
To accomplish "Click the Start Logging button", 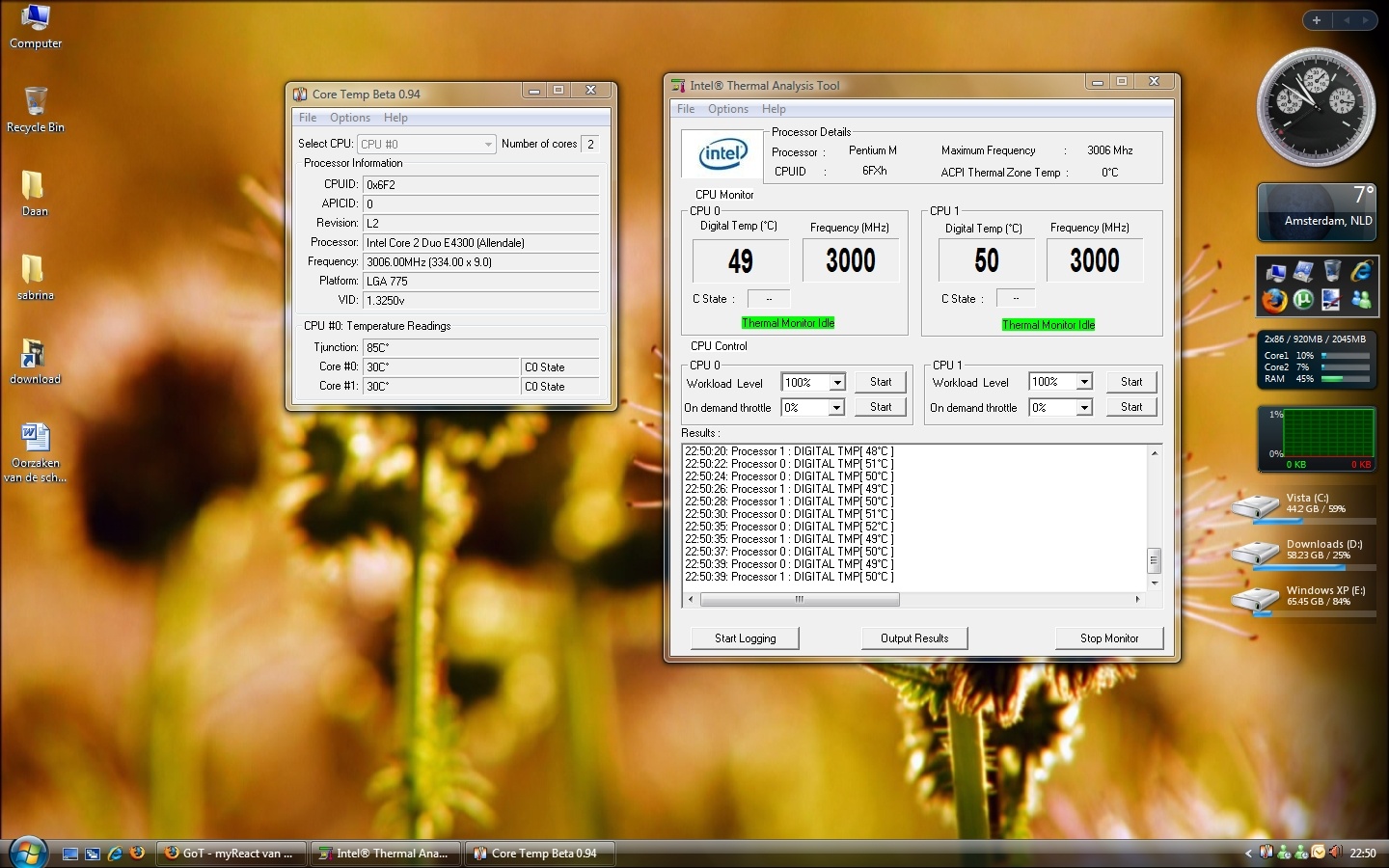I will [745, 638].
